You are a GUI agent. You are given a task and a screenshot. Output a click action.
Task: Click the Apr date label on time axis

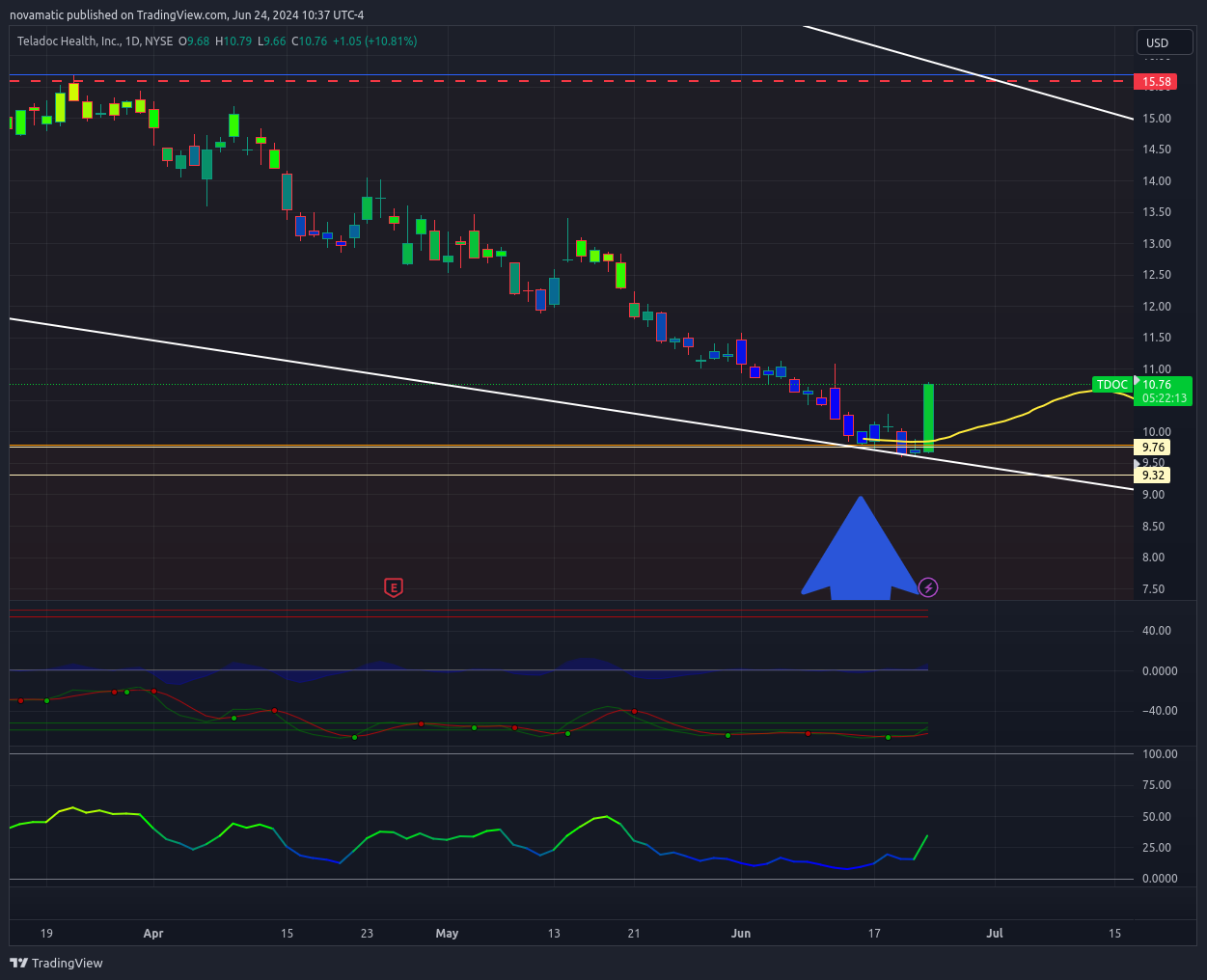[x=152, y=934]
